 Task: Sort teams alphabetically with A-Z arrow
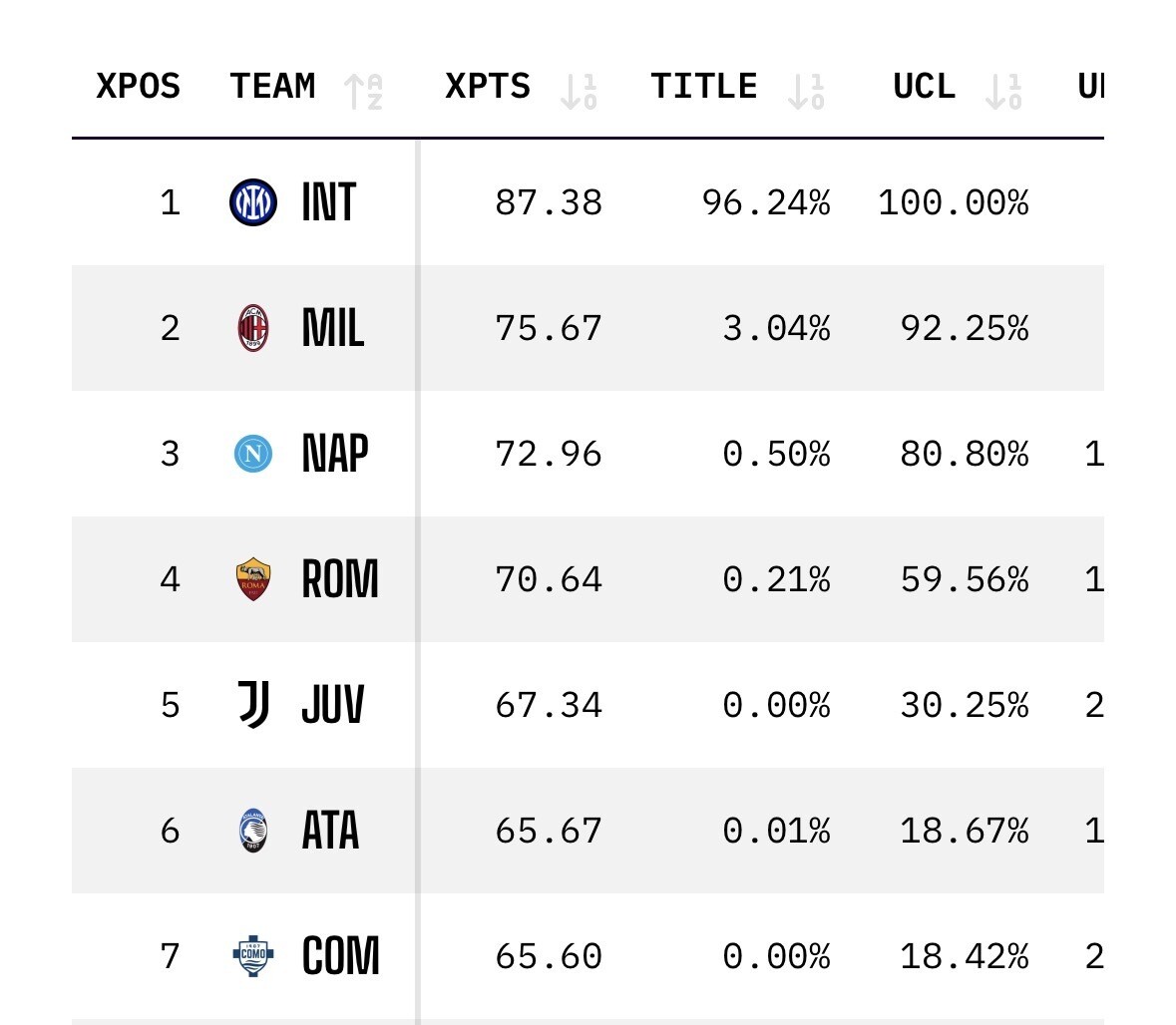363,91
